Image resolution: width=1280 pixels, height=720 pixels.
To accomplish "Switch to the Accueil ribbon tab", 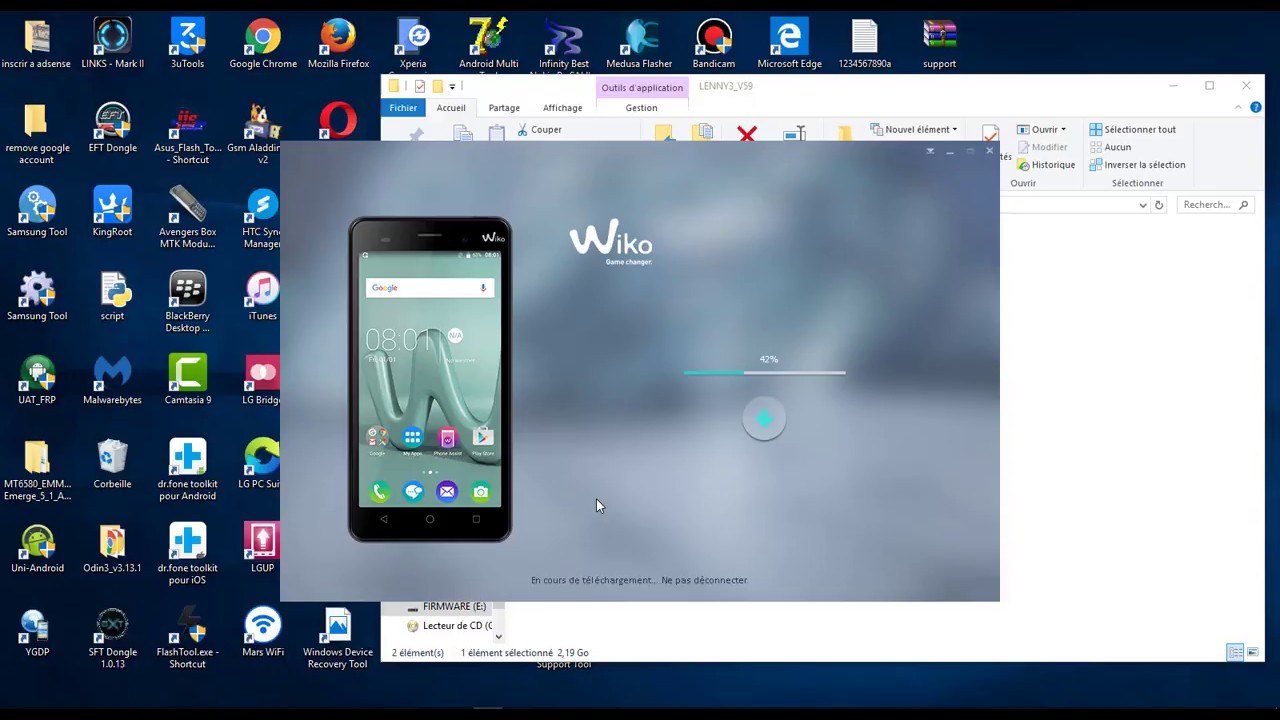I will point(451,107).
